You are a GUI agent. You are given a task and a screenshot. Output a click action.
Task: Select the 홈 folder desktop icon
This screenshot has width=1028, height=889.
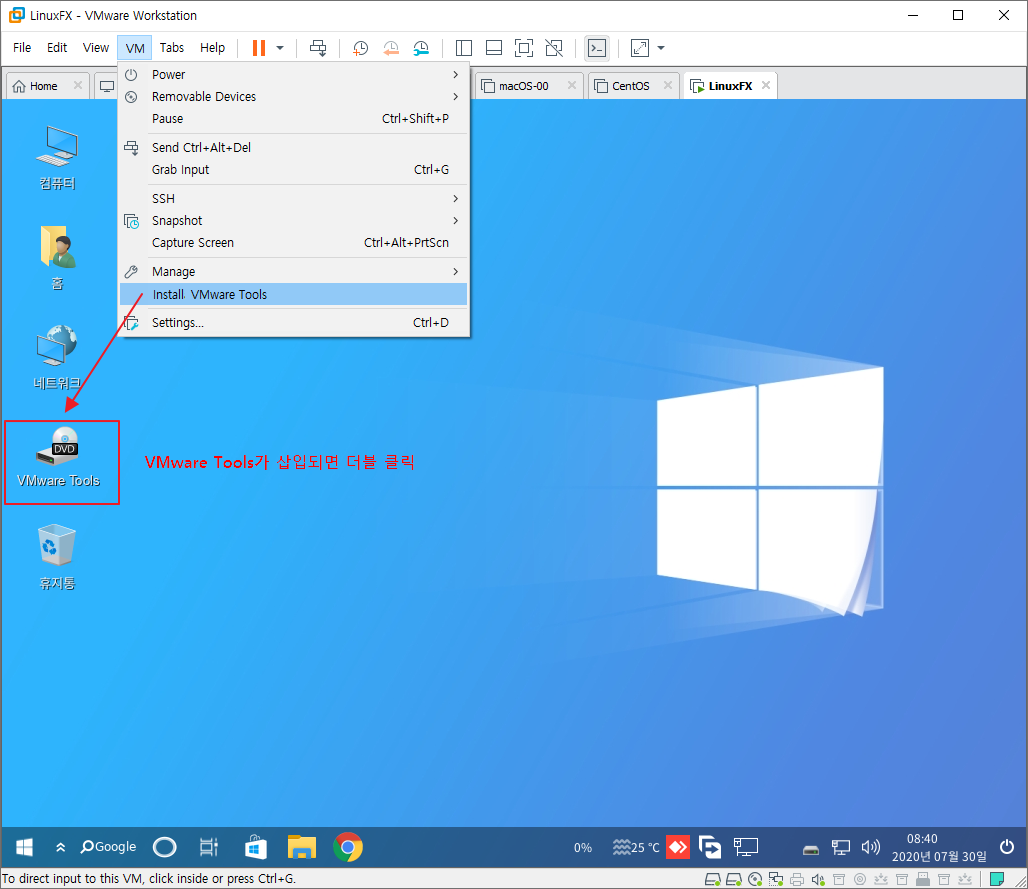tap(58, 258)
